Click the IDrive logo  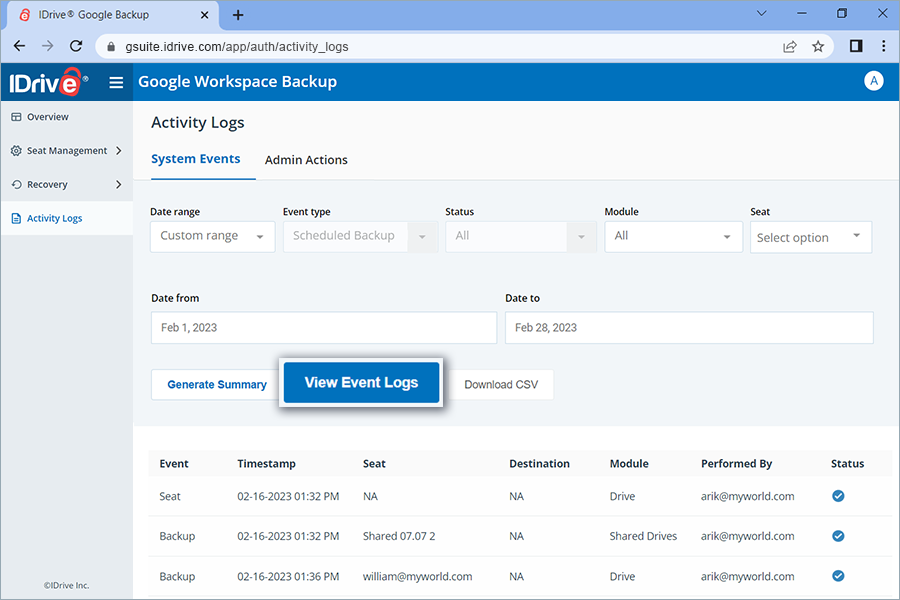45,82
